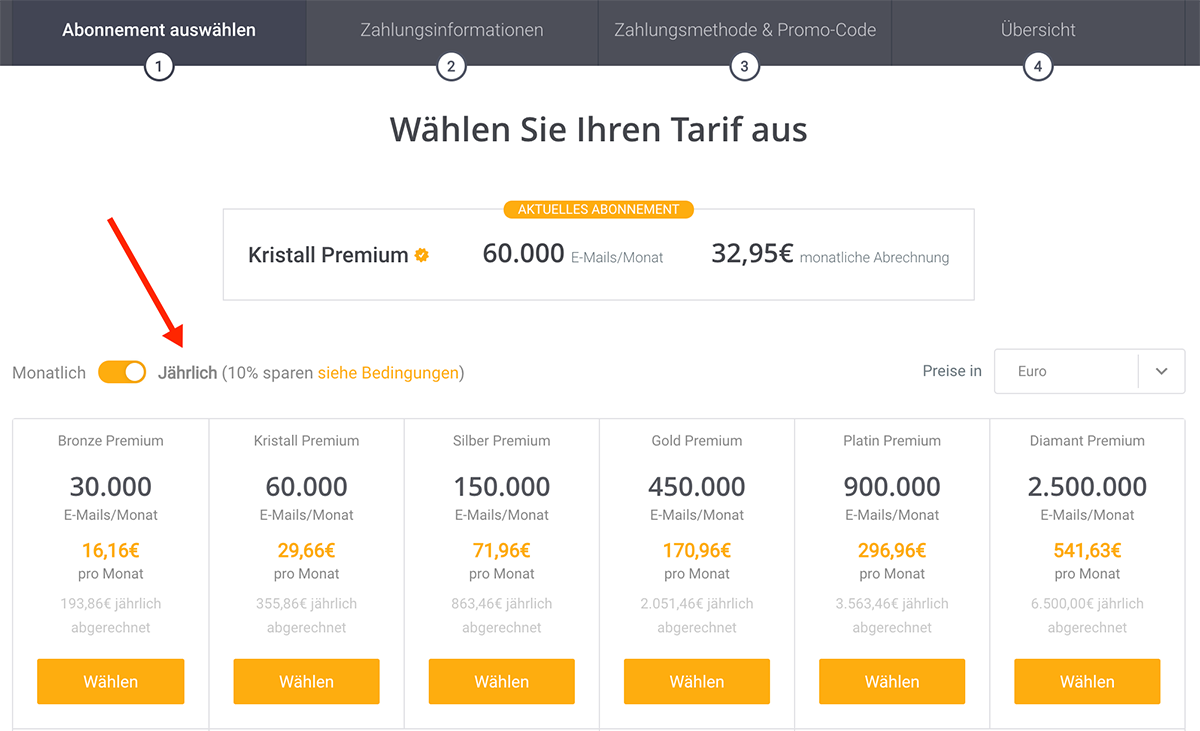
Task: Switch to Zahlungsmethode & Promo-Code tab
Action: 745,30
